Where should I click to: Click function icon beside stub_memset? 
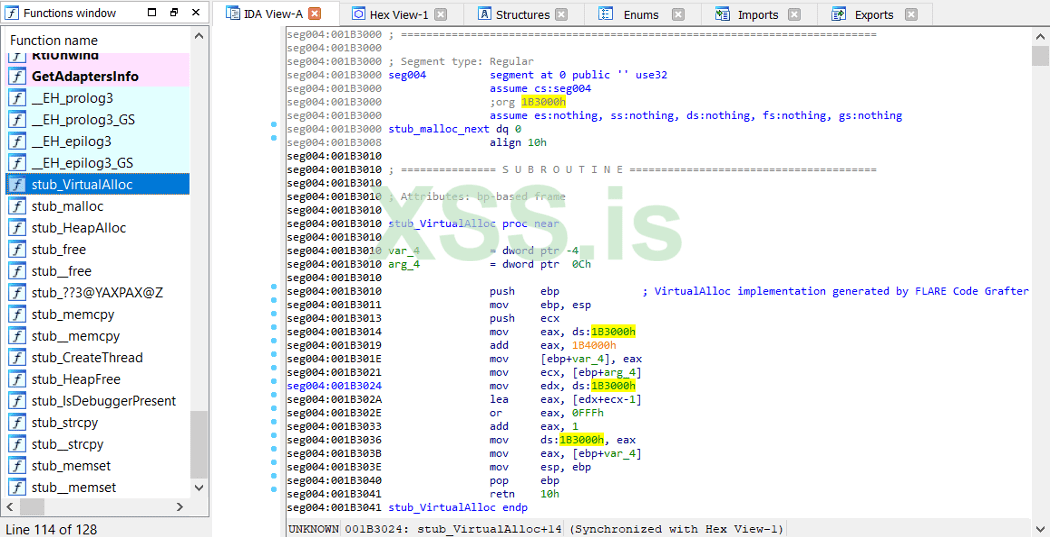17,465
